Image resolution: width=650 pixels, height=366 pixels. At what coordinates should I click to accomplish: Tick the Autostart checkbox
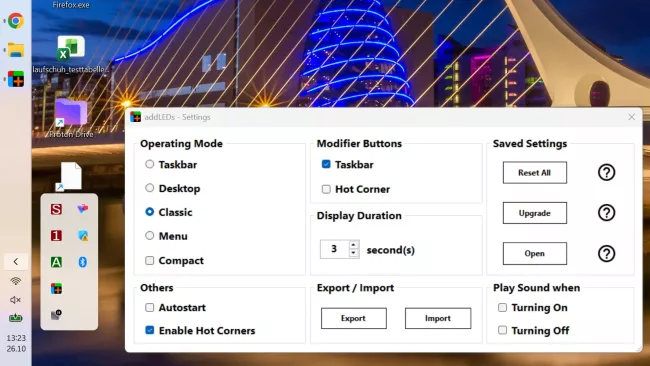pos(150,307)
